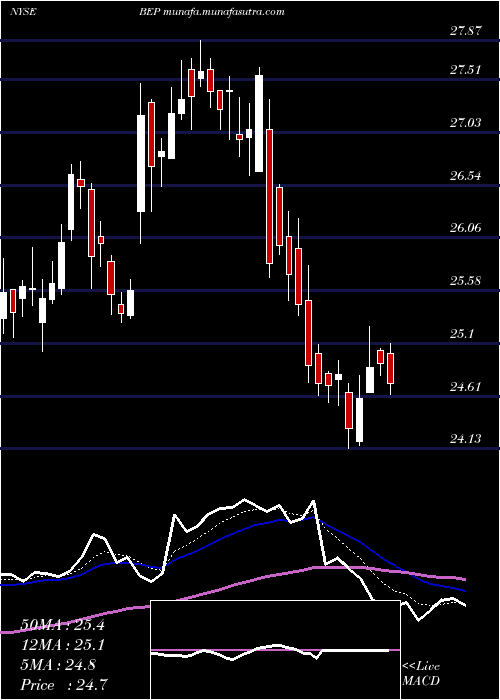Viewport: 500px width, 700px height.
Task: Click the 27.87 price axis label
Action: pos(466,31)
